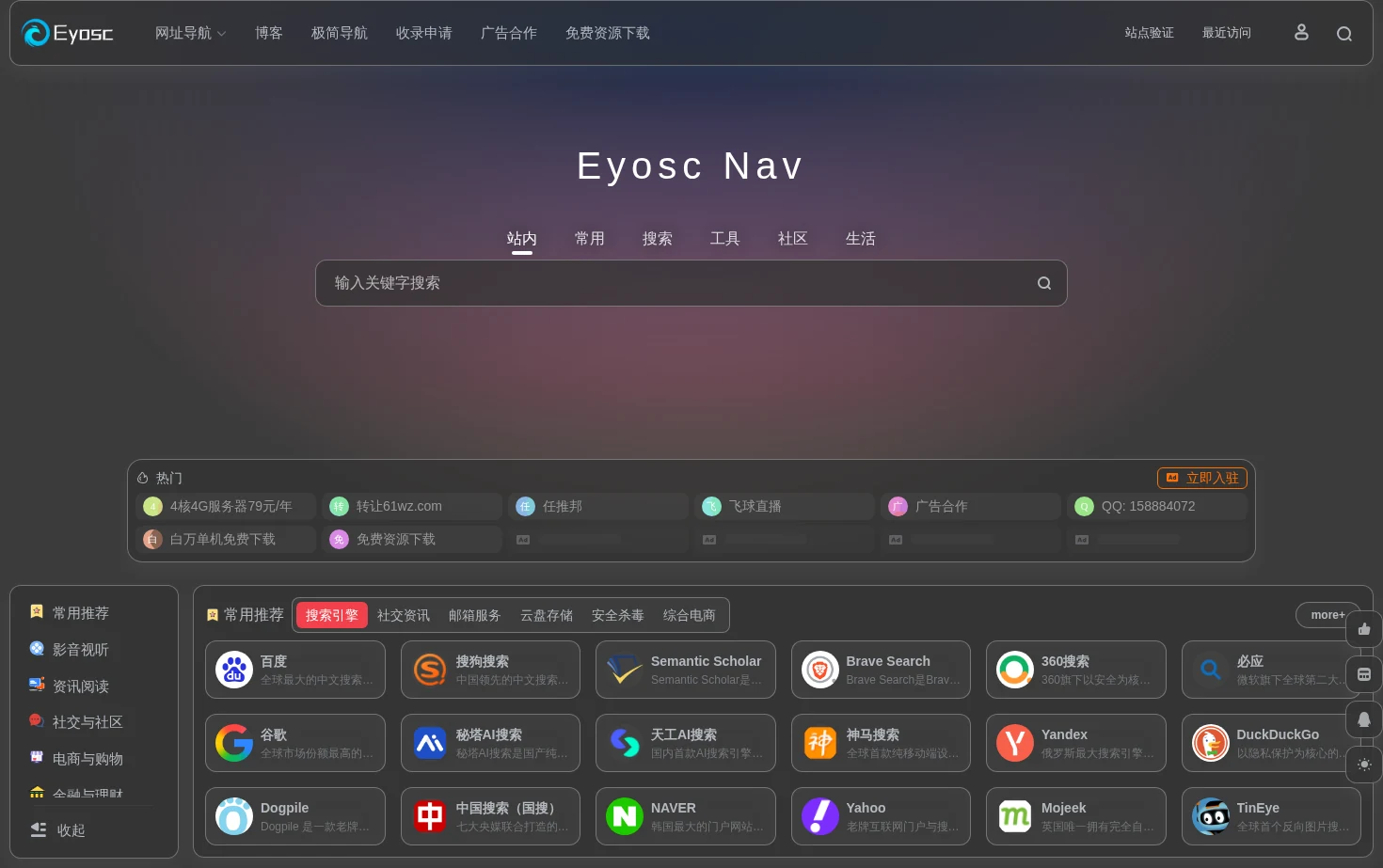1383x868 pixels.
Task: Open the calendar-style floating side button
Action: [1364, 674]
